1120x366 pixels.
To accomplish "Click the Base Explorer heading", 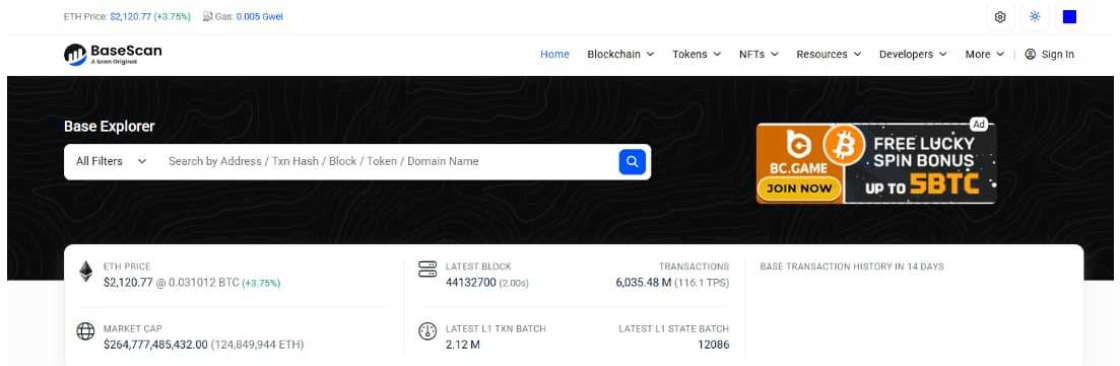I will 109,127.
